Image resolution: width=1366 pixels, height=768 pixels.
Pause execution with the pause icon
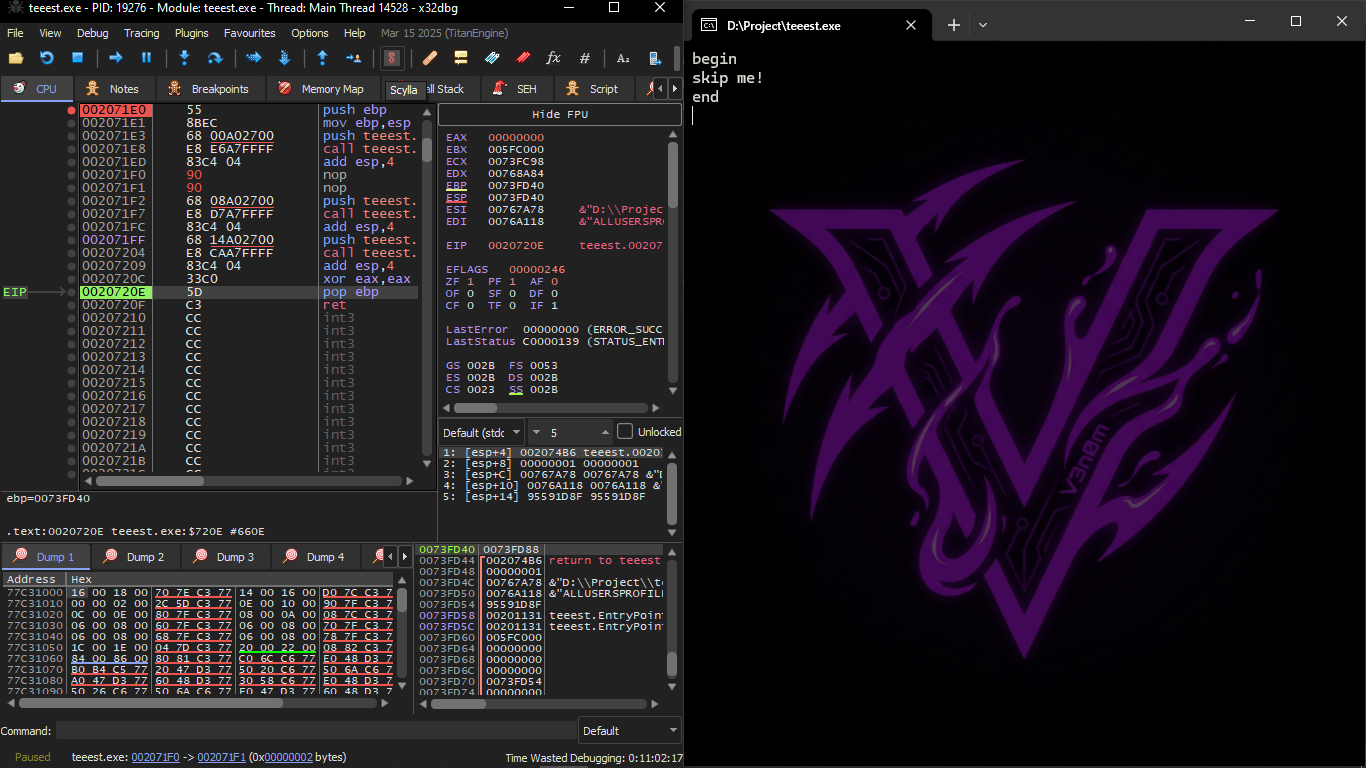146,58
